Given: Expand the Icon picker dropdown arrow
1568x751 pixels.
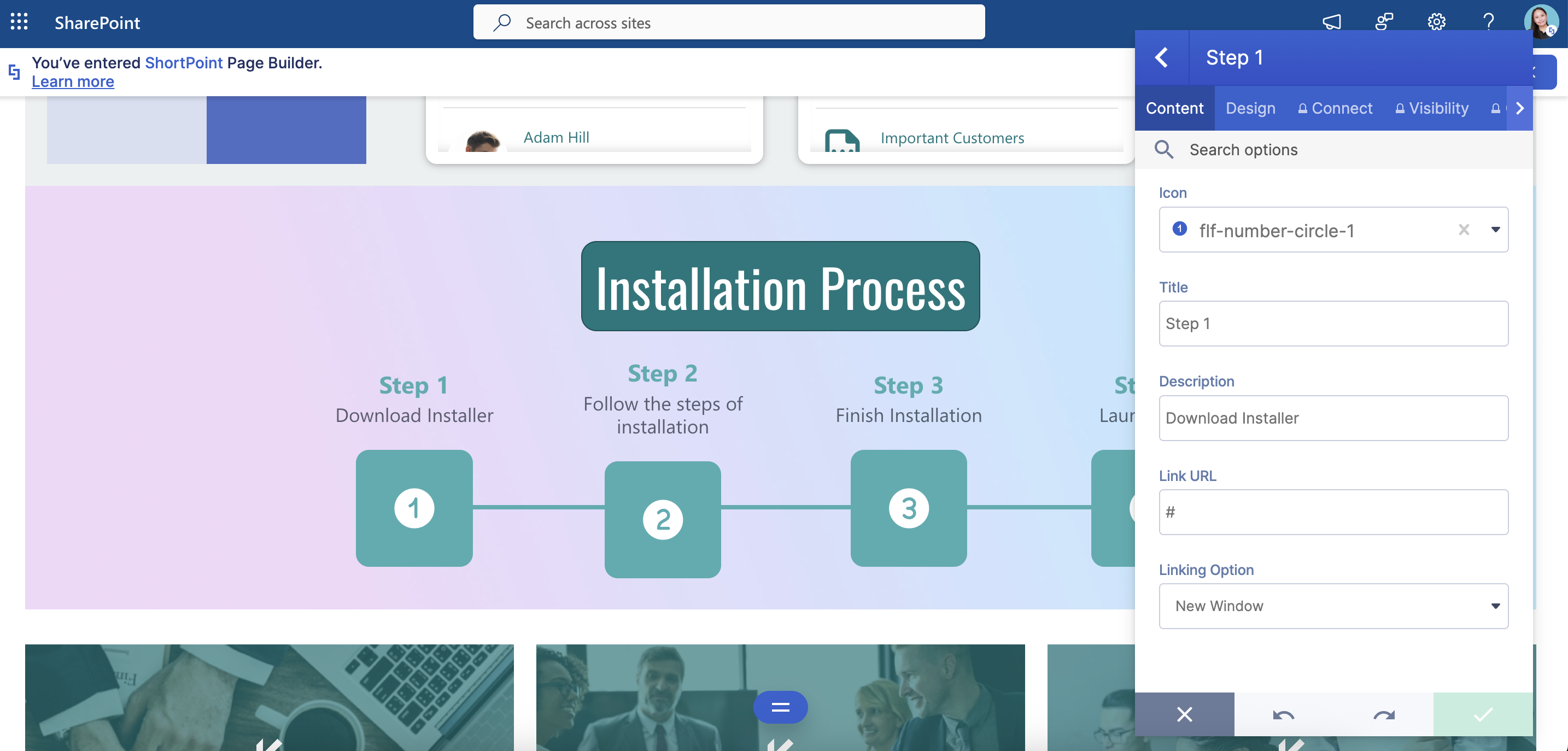Looking at the screenshot, I should click(1495, 230).
